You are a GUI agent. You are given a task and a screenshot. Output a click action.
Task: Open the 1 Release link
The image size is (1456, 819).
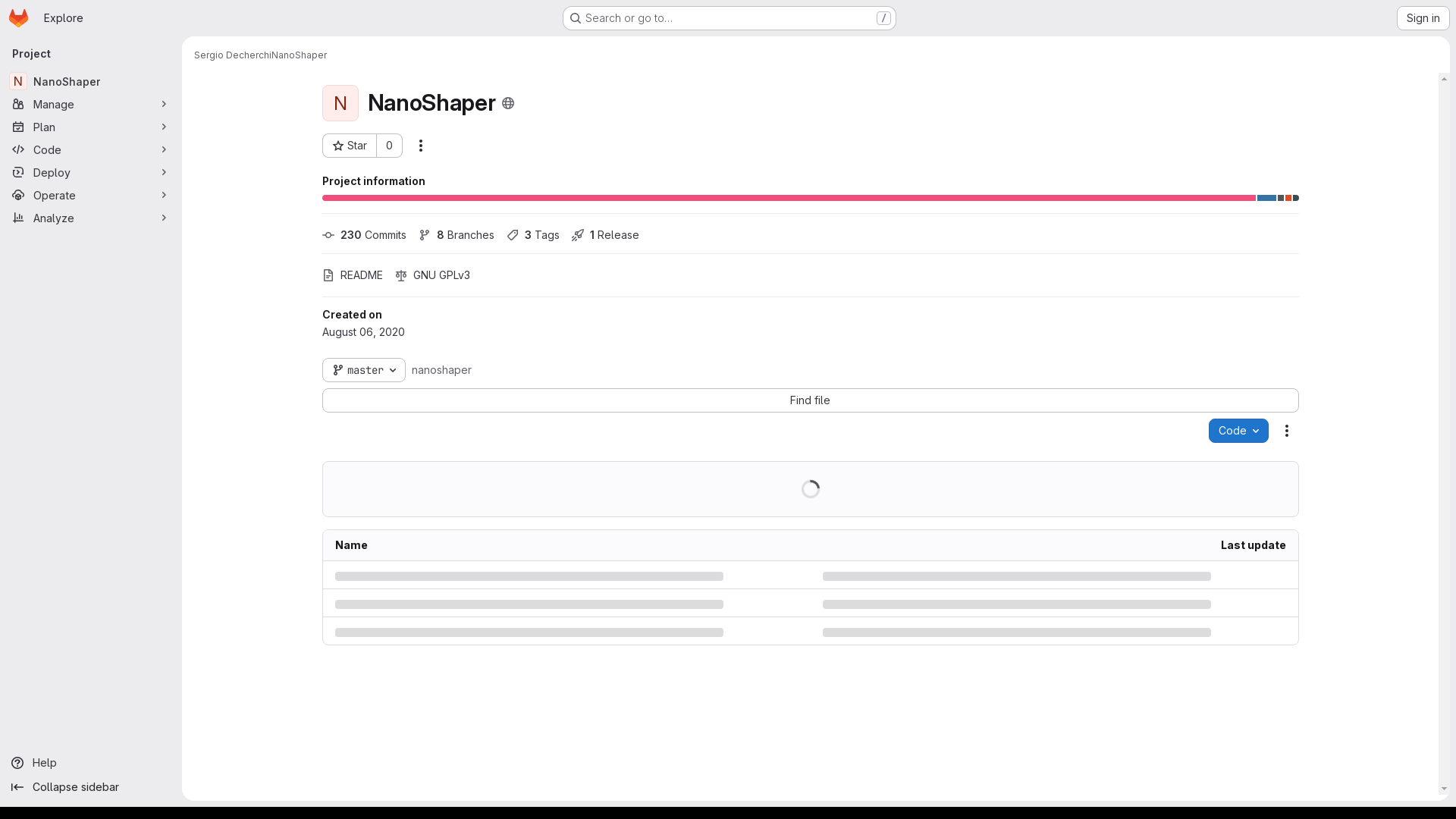pos(605,235)
